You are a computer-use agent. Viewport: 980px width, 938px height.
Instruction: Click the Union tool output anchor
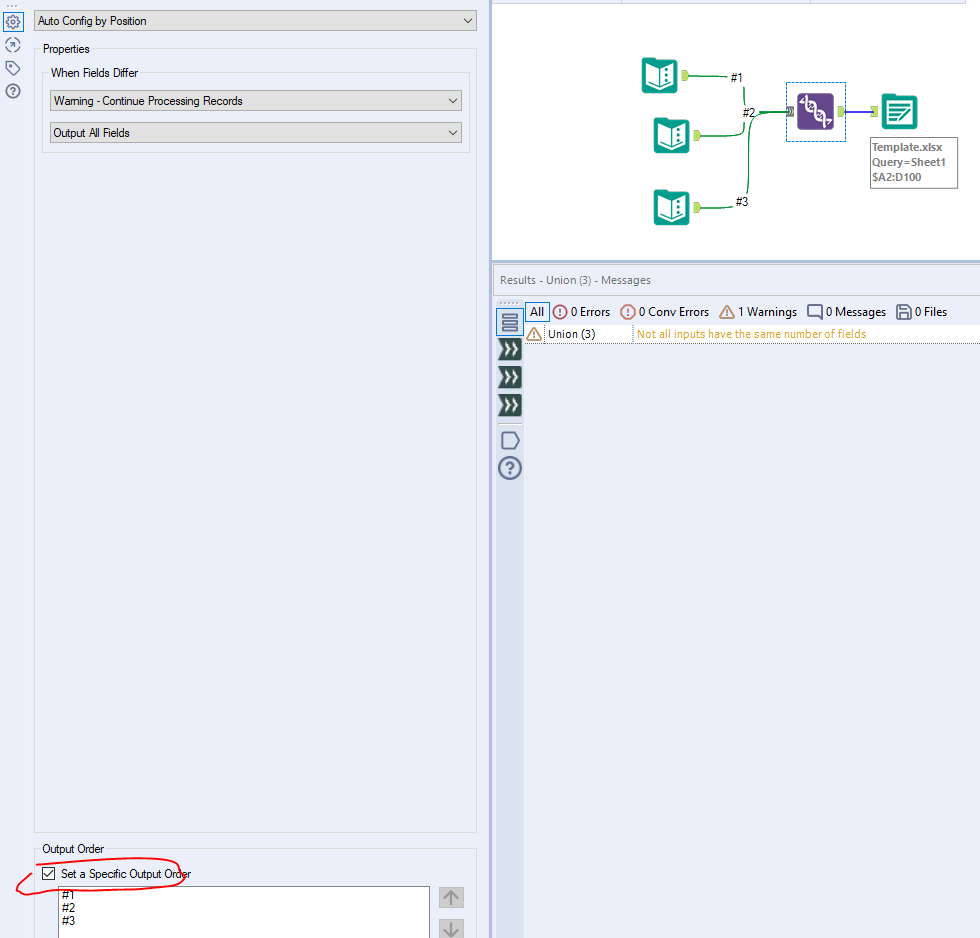[841, 111]
